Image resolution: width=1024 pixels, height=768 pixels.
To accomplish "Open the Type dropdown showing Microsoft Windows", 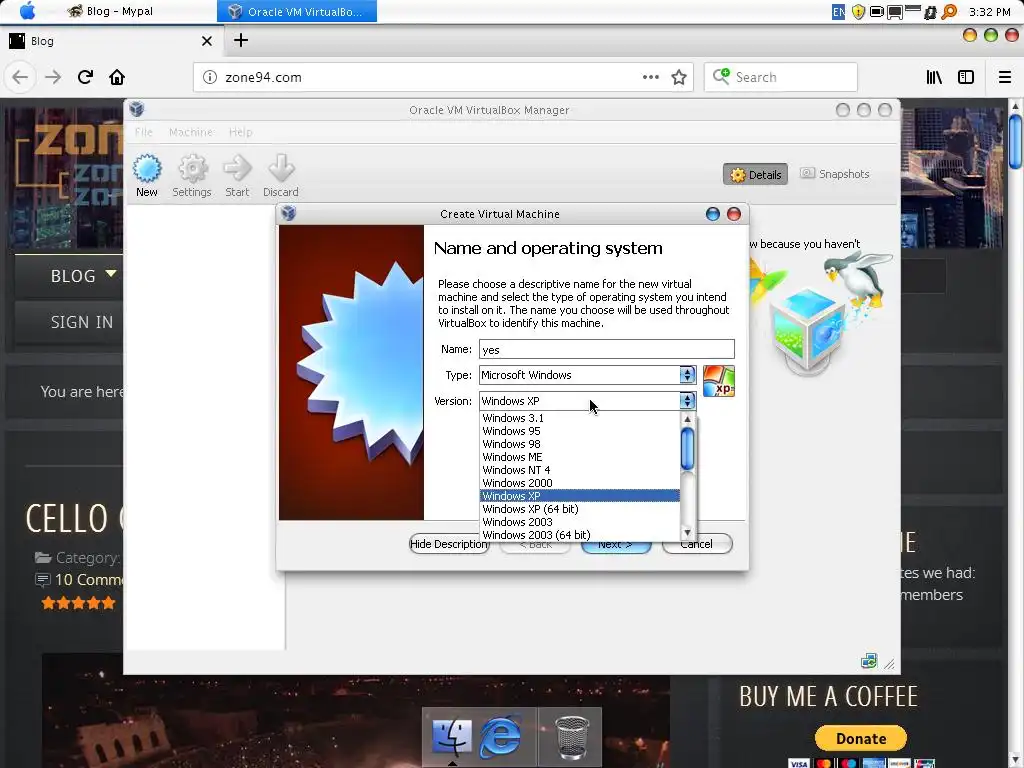I will click(587, 375).
